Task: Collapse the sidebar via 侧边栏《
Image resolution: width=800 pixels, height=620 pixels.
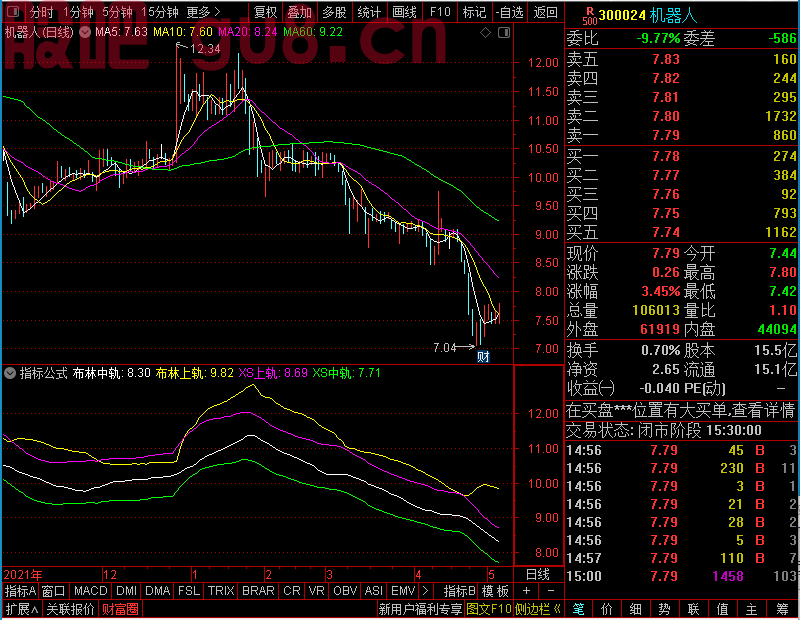Action: pos(538,609)
